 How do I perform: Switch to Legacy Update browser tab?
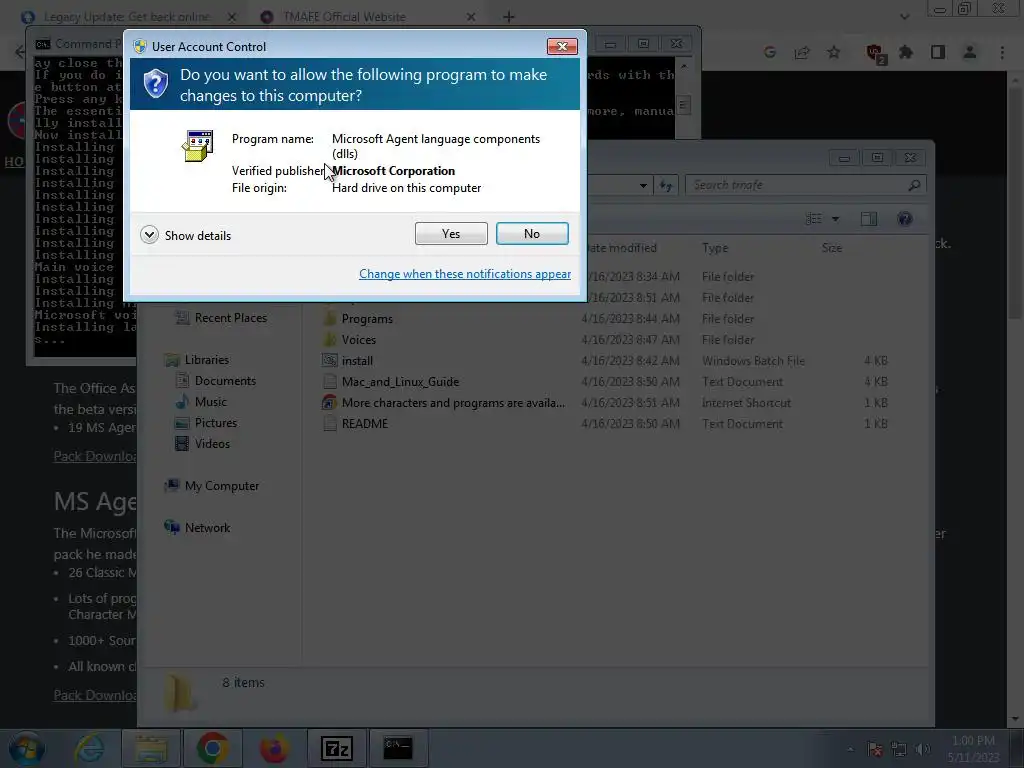coord(127,17)
